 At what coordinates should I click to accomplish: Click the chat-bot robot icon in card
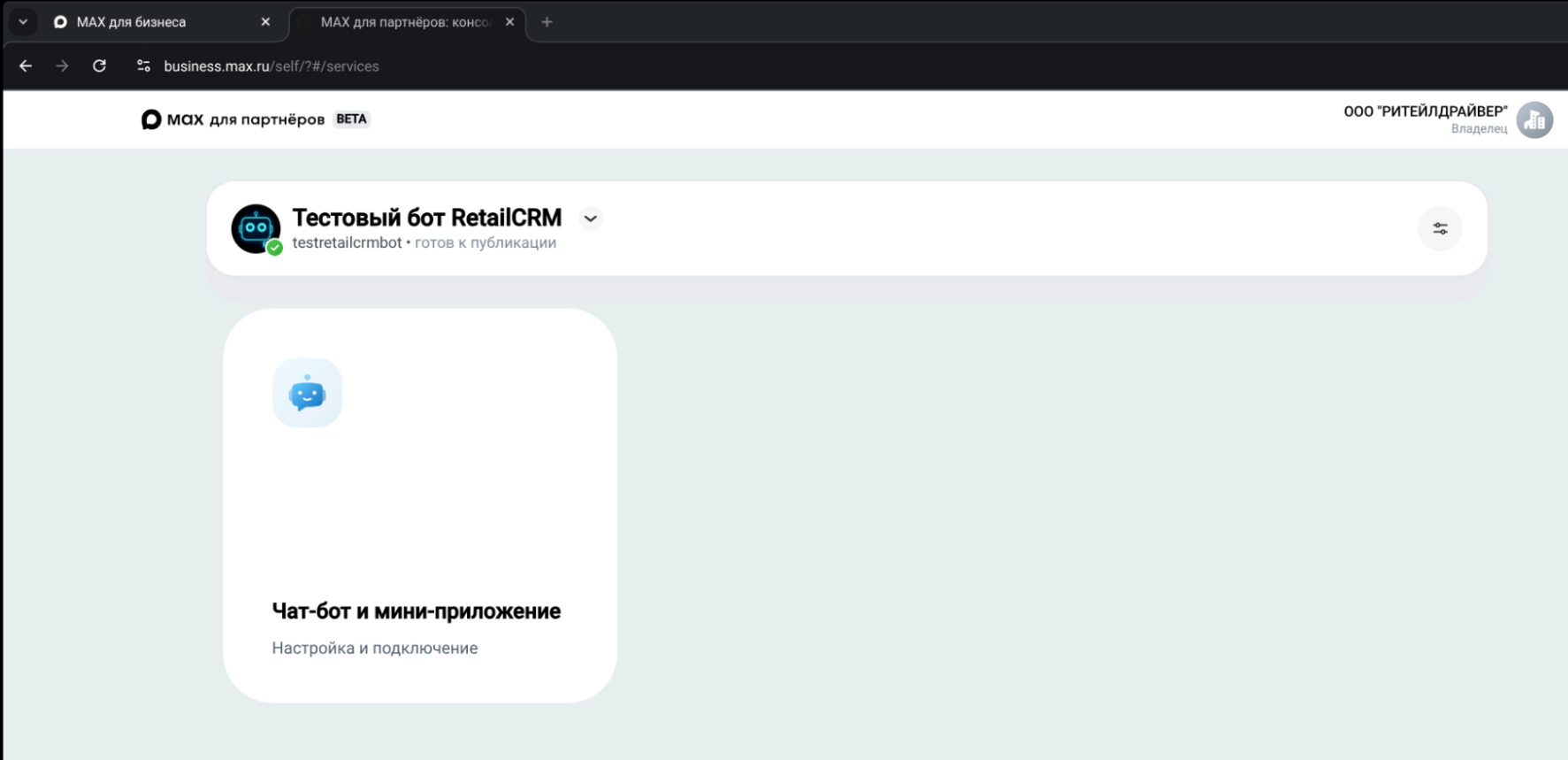tap(307, 393)
